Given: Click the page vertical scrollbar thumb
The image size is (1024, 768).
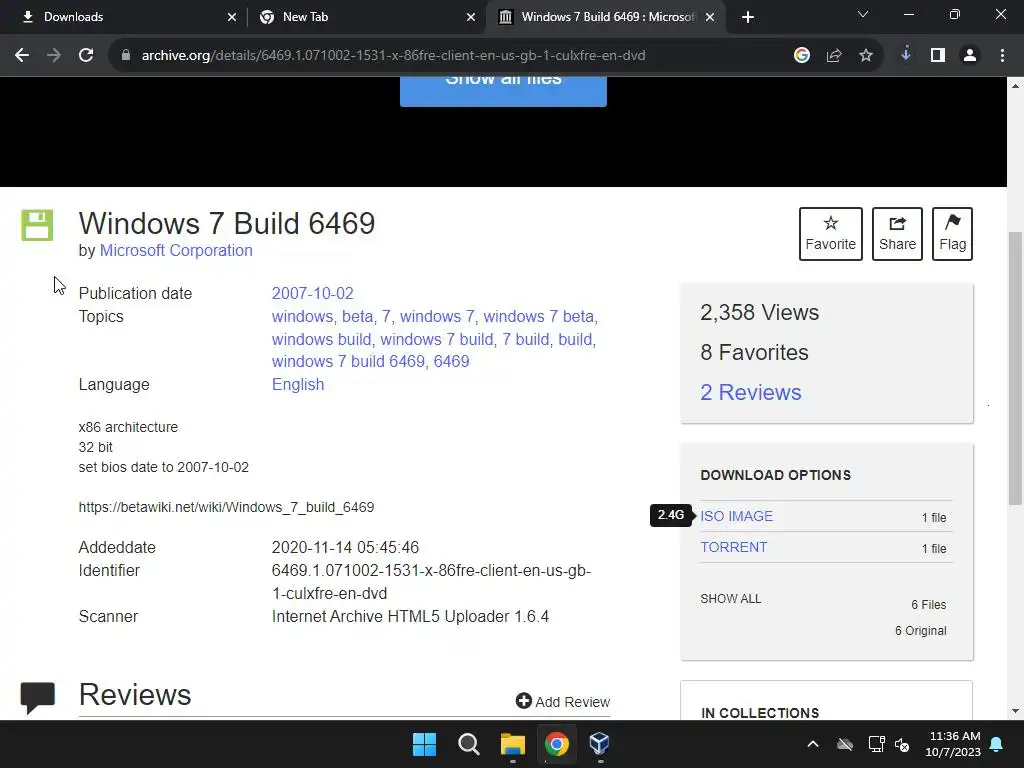Looking at the screenshot, I should pos(1015,368).
